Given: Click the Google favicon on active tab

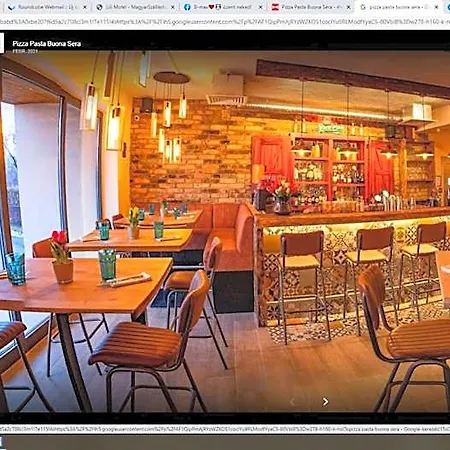Looking at the screenshot, I should [363, 7].
